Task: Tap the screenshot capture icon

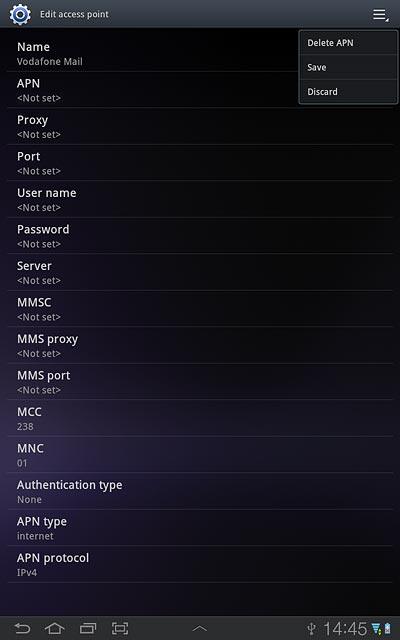Action: pyautogui.click(x=120, y=628)
